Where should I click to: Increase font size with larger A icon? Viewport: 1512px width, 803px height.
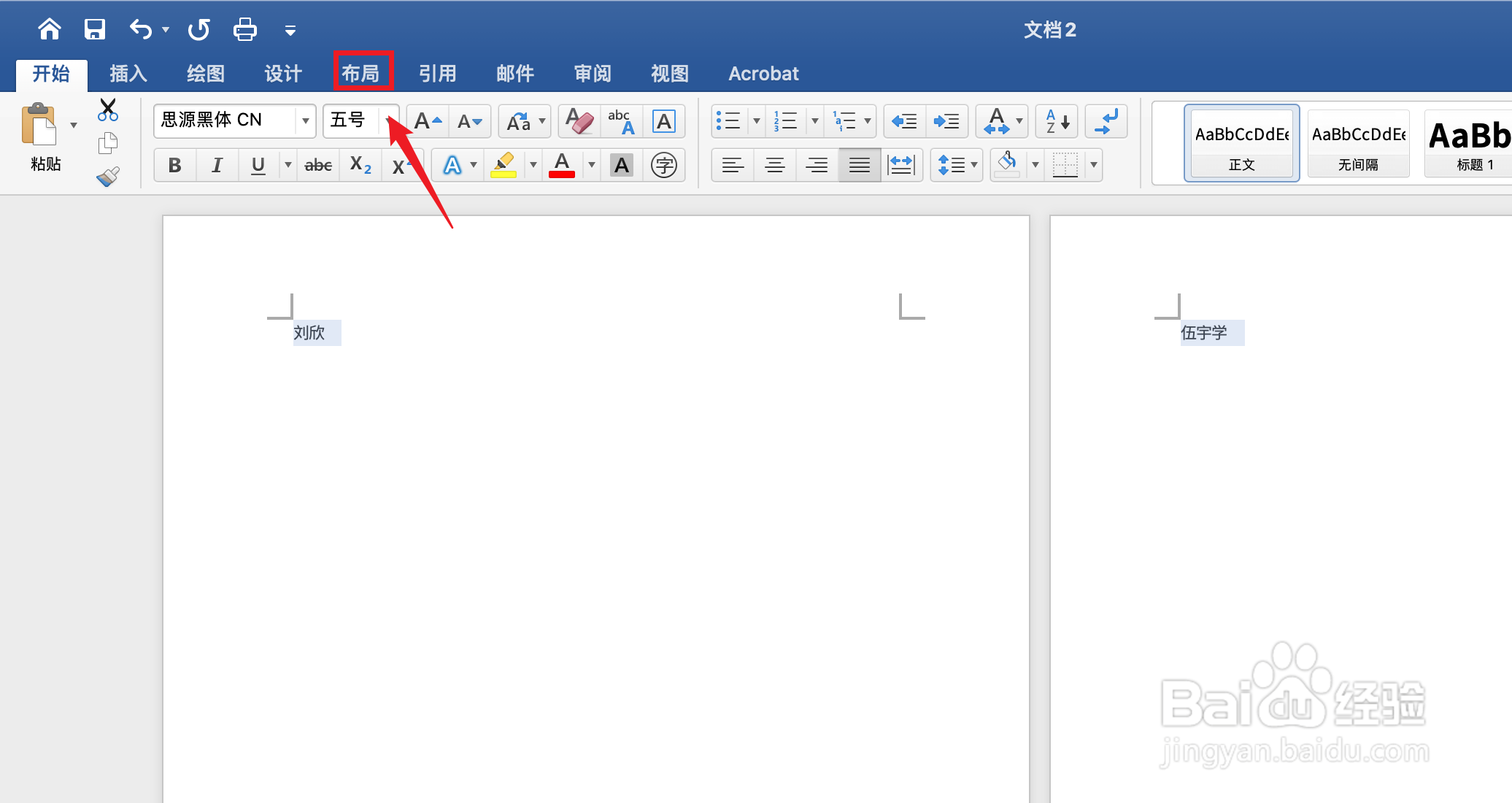coord(428,121)
